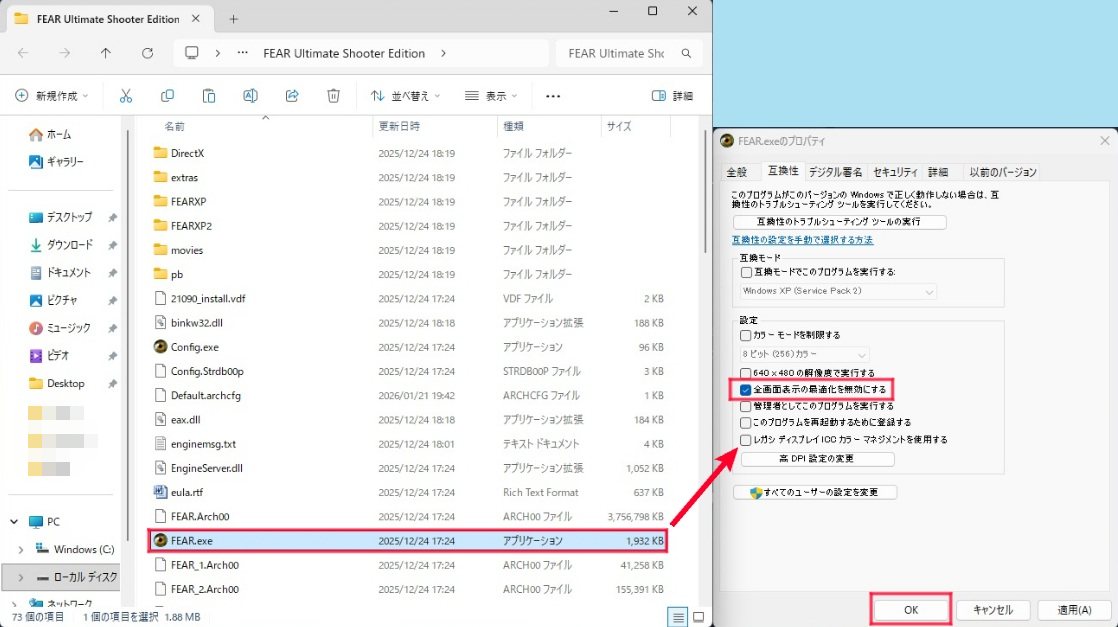
Task: Click the paste clipboard icon
Action: click(209, 96)
